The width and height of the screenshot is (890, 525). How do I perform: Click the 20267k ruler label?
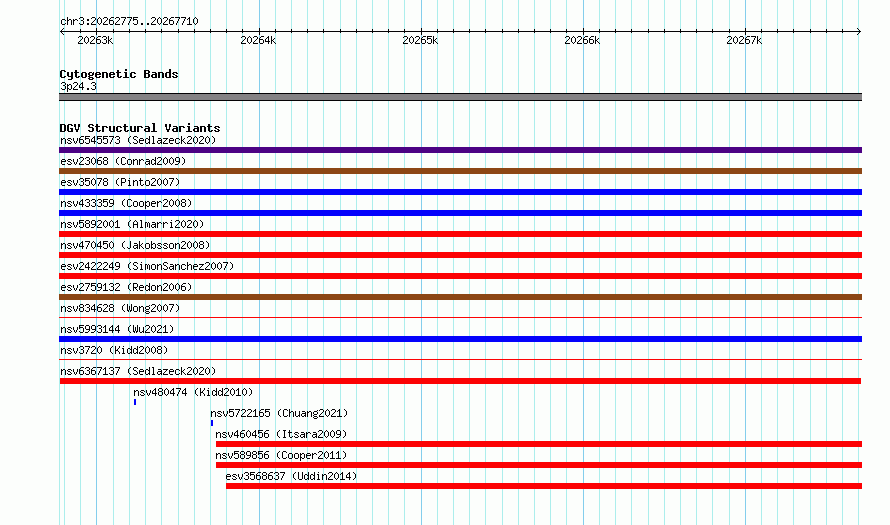[x=744, y=40]
